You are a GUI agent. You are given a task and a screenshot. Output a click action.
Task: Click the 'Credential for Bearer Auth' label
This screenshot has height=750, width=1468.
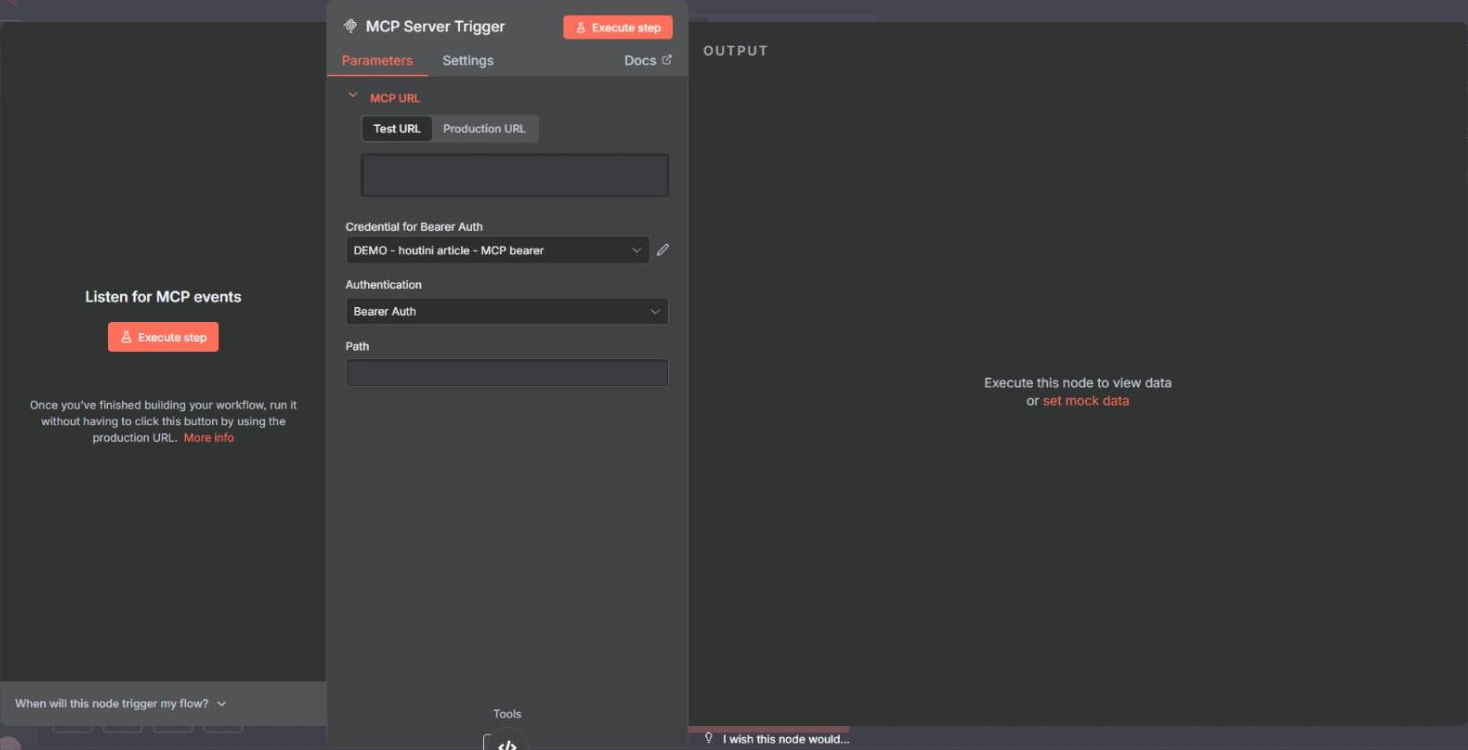[x=414, y=227]
